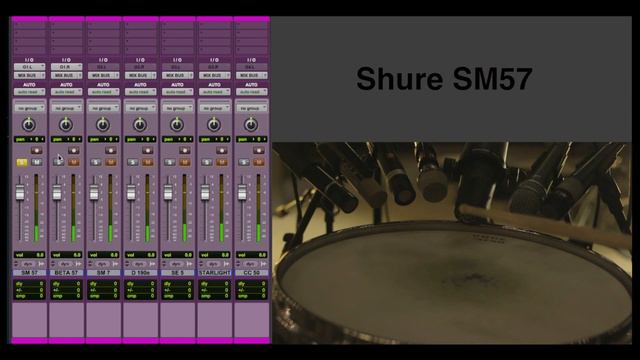Open auto read automation menu on STARLIGHT

215,92
